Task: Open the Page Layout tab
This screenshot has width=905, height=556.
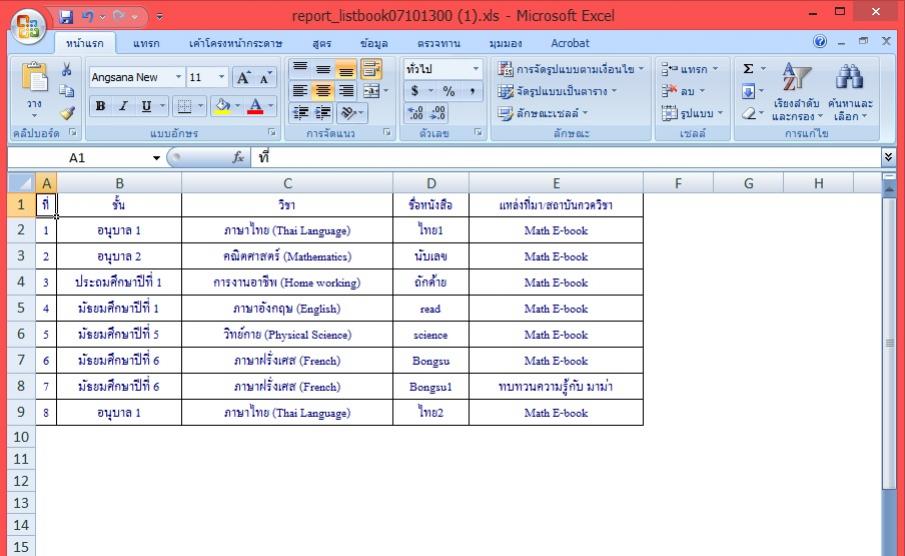Action: (x=235, y=43)
